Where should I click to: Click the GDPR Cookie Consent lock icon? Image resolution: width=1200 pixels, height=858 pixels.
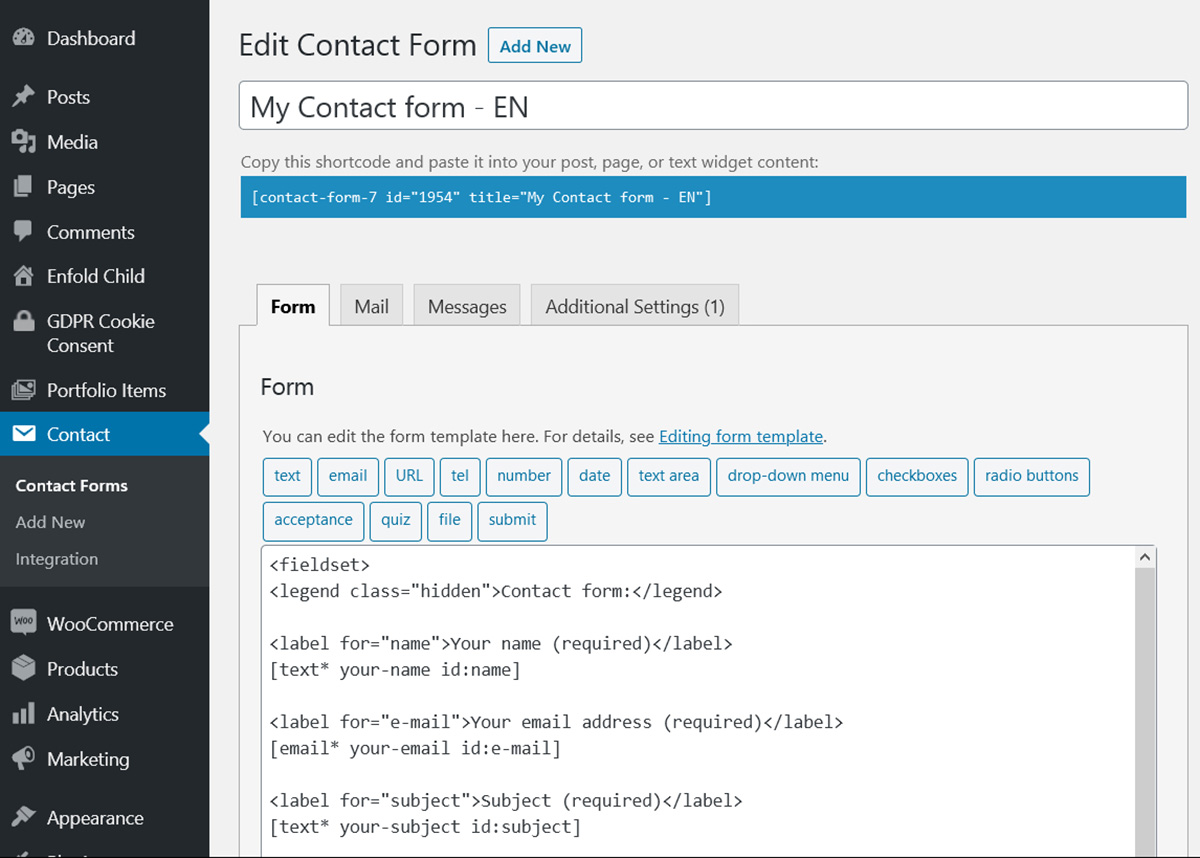(x=23, y=322)
